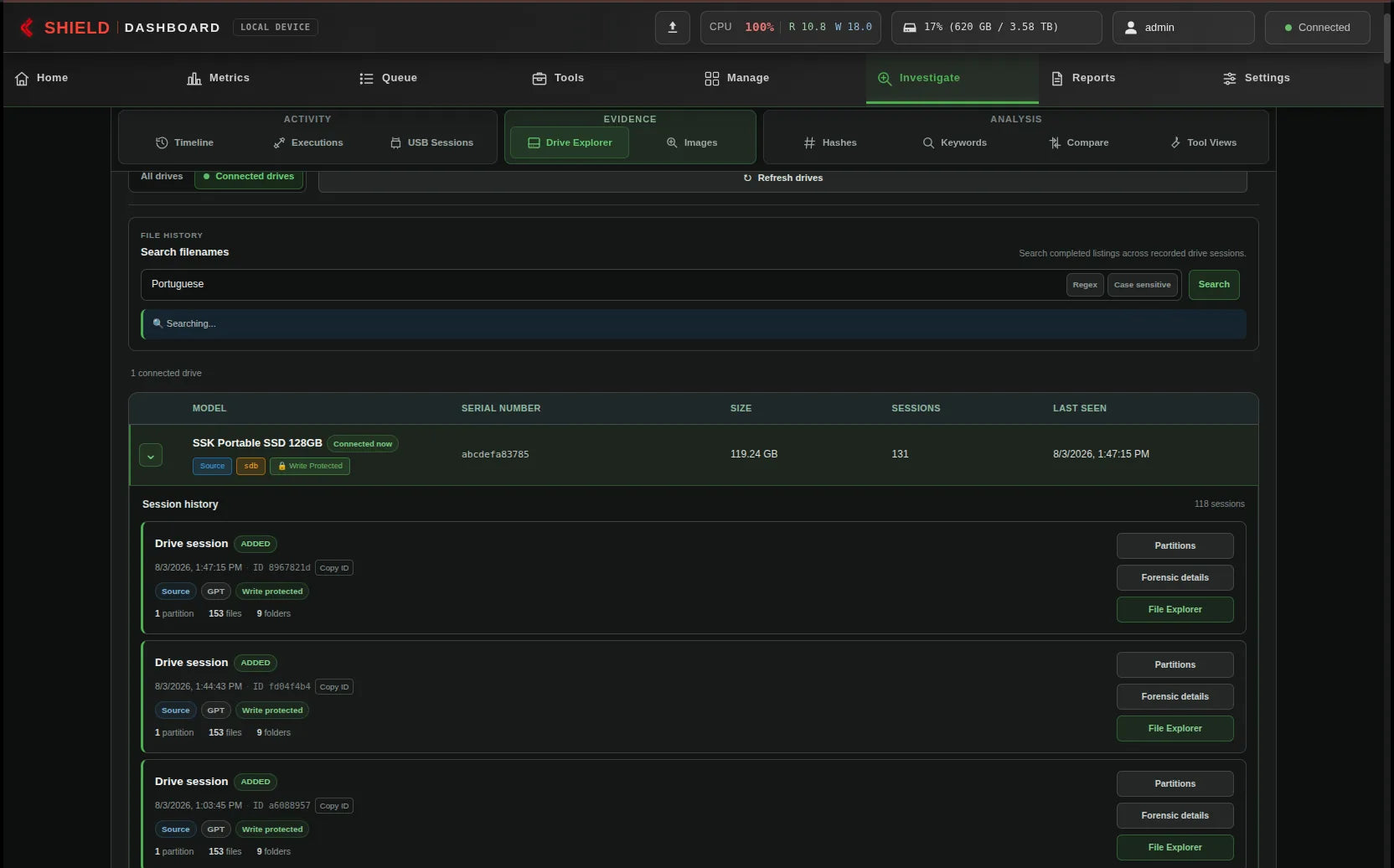
Task: Click the Home house icon
Action: [22, 79]
